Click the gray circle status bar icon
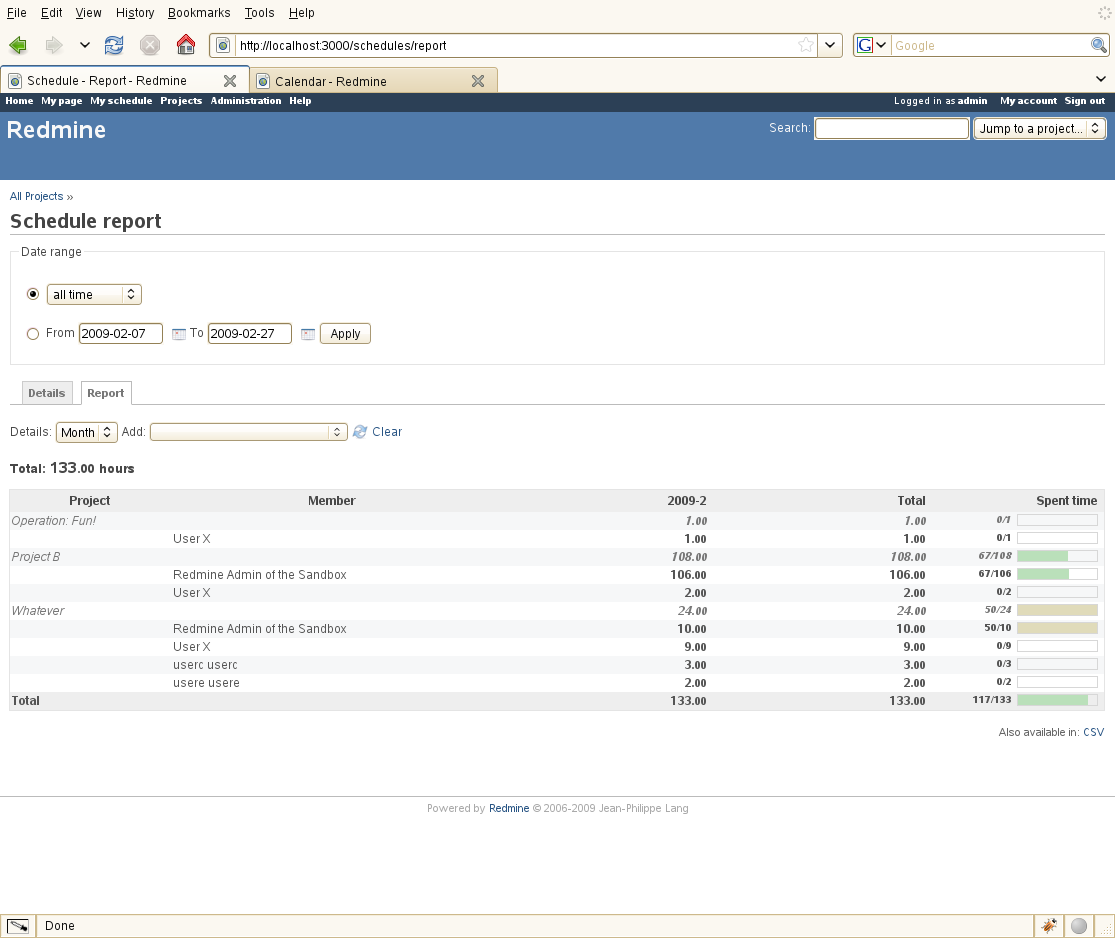1115x938 pixels. coord(1079,926)
